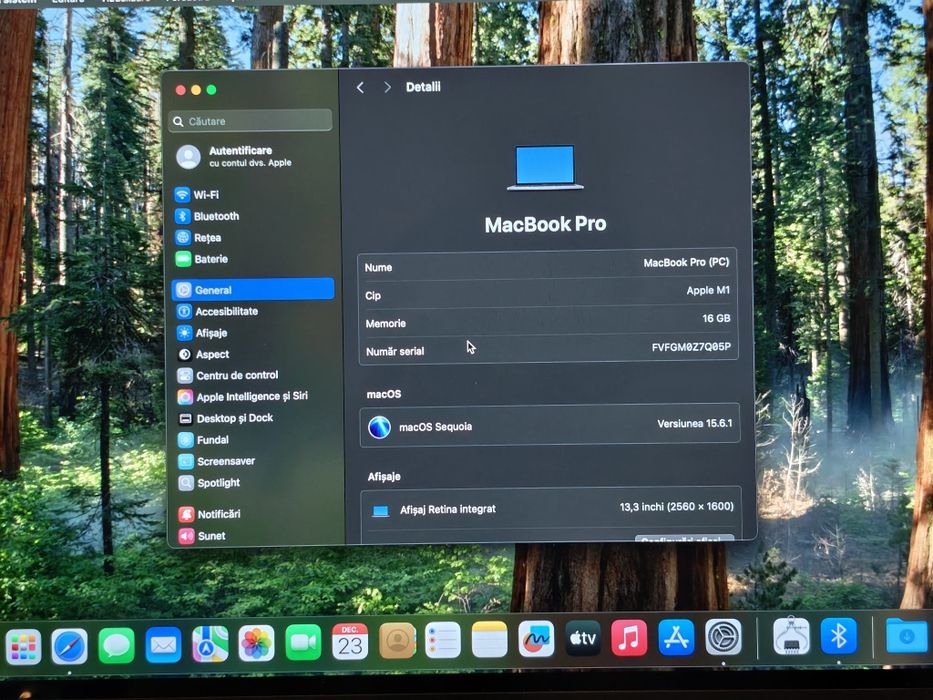The image size is (933, 700).
Task: Click serial number FVFGM0Z7Q05P
Action: [691, 347]
